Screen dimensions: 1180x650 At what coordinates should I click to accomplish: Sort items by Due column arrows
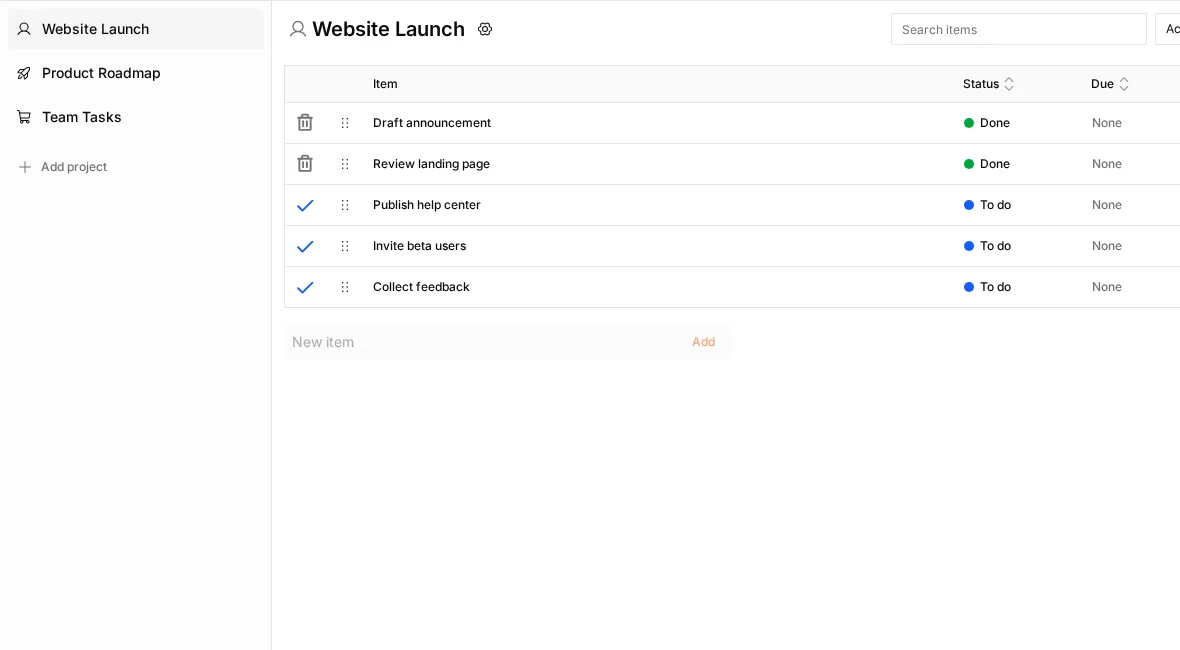1124,84
